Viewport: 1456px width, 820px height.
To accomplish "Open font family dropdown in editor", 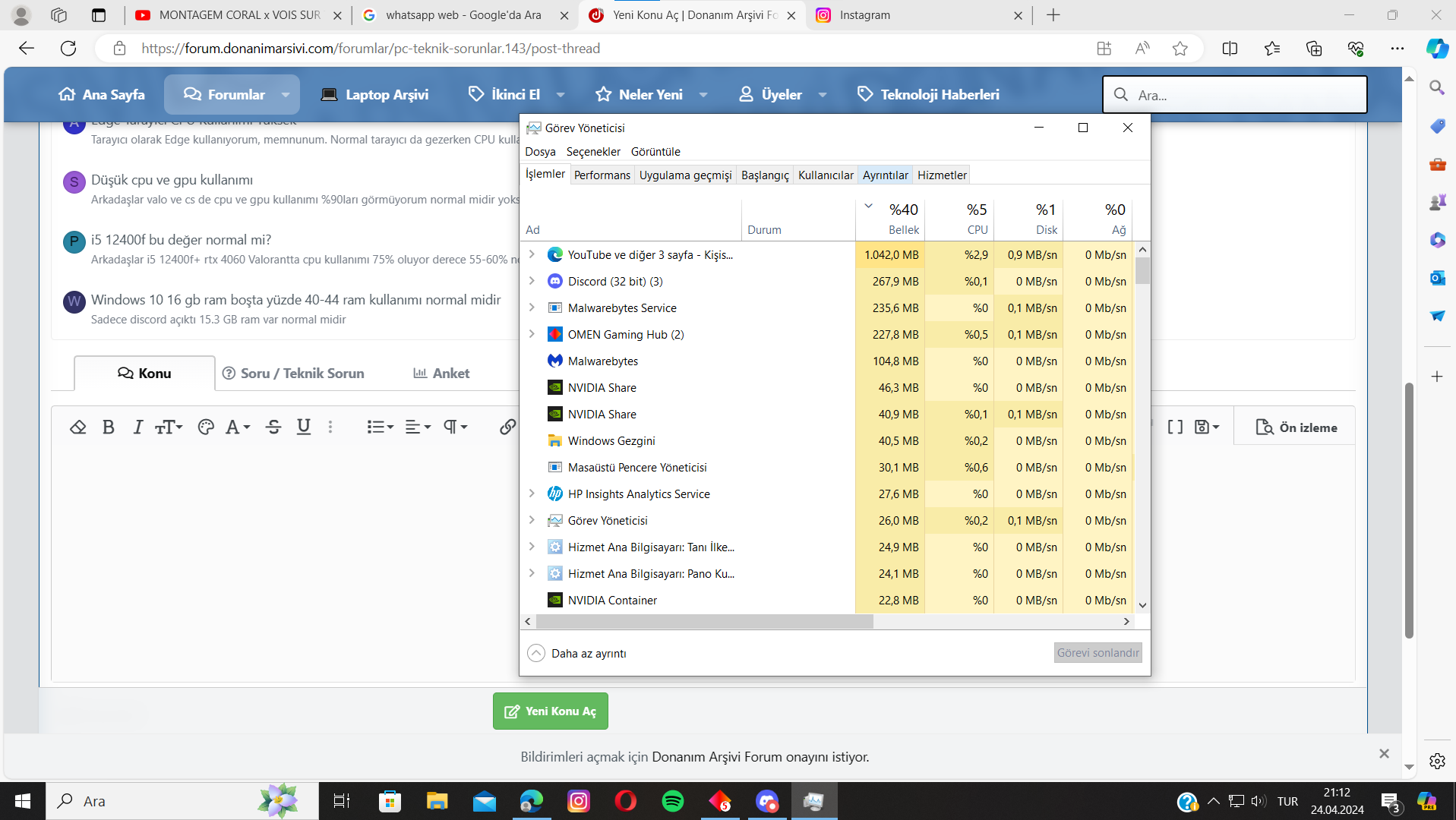I will click(238, 427).
